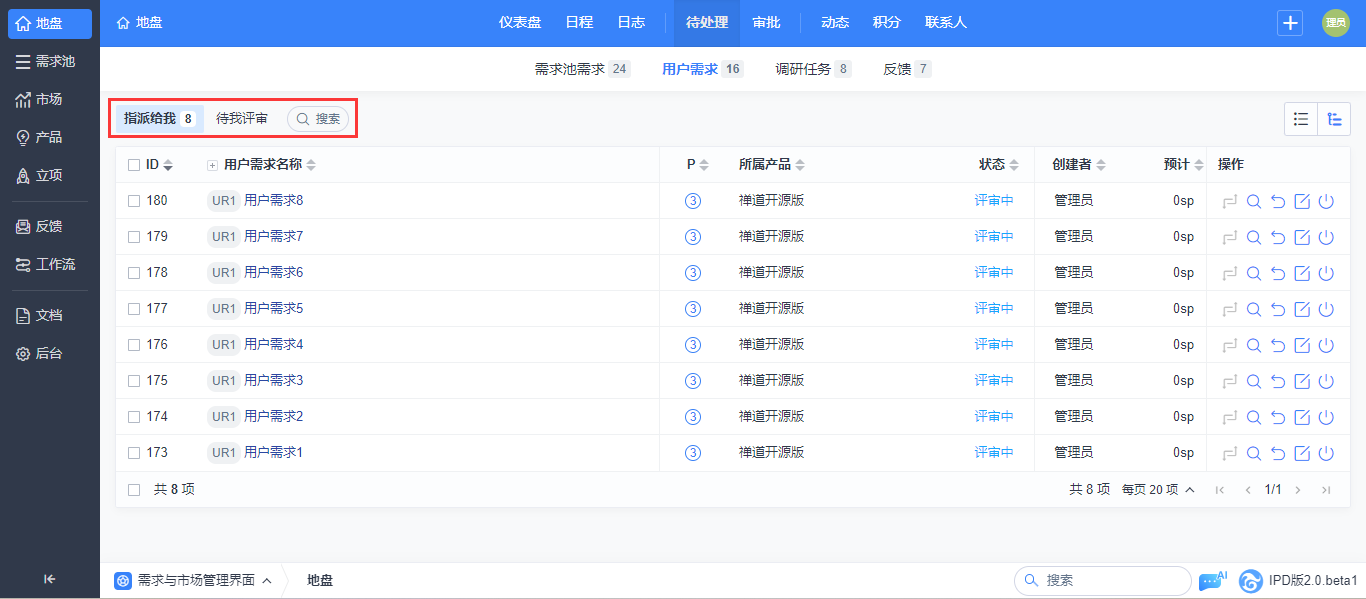Edit 用户需求6 using the pencil icon
This screenshot has height=599, width=1366.
(1302, 273)
